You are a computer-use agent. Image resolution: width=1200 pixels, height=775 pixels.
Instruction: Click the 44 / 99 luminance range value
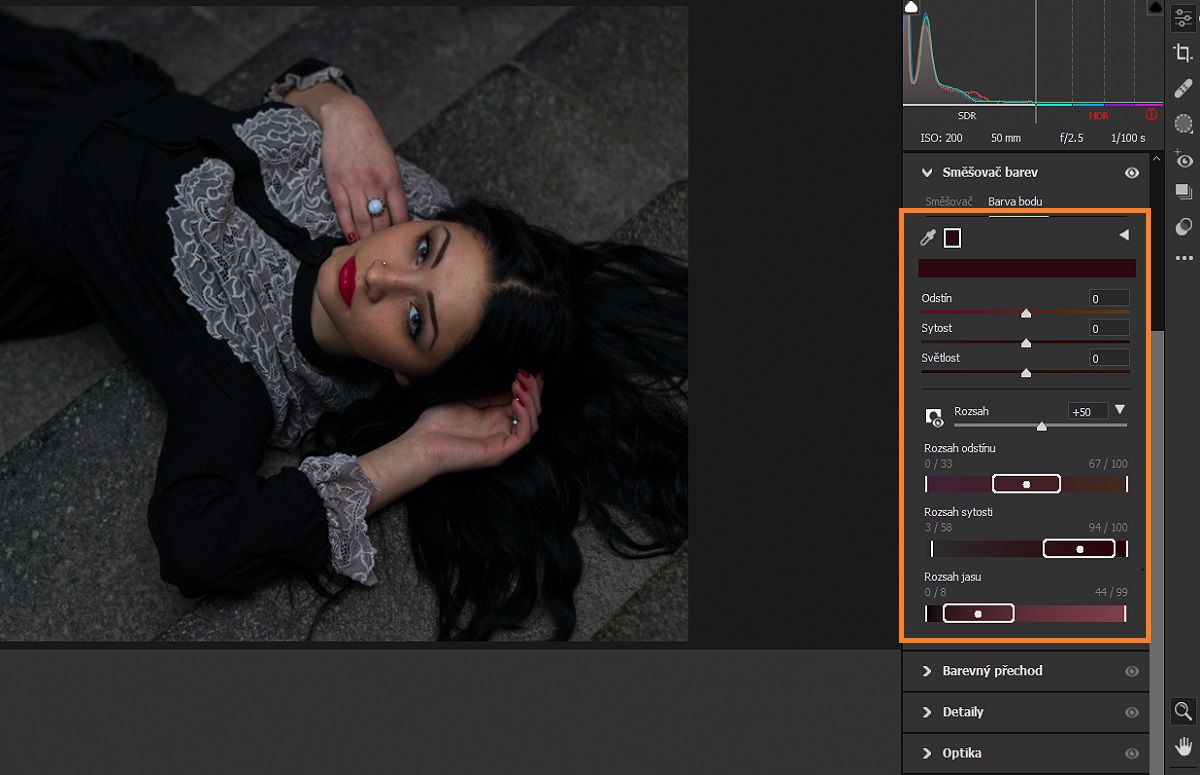click(x=1111, y=592)
